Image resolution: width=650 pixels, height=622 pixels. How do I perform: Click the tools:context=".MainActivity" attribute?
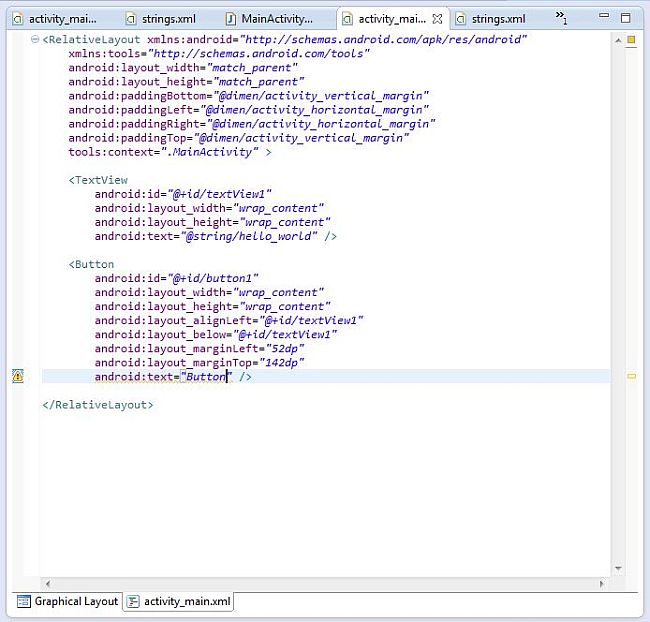[x=164, y=152]
